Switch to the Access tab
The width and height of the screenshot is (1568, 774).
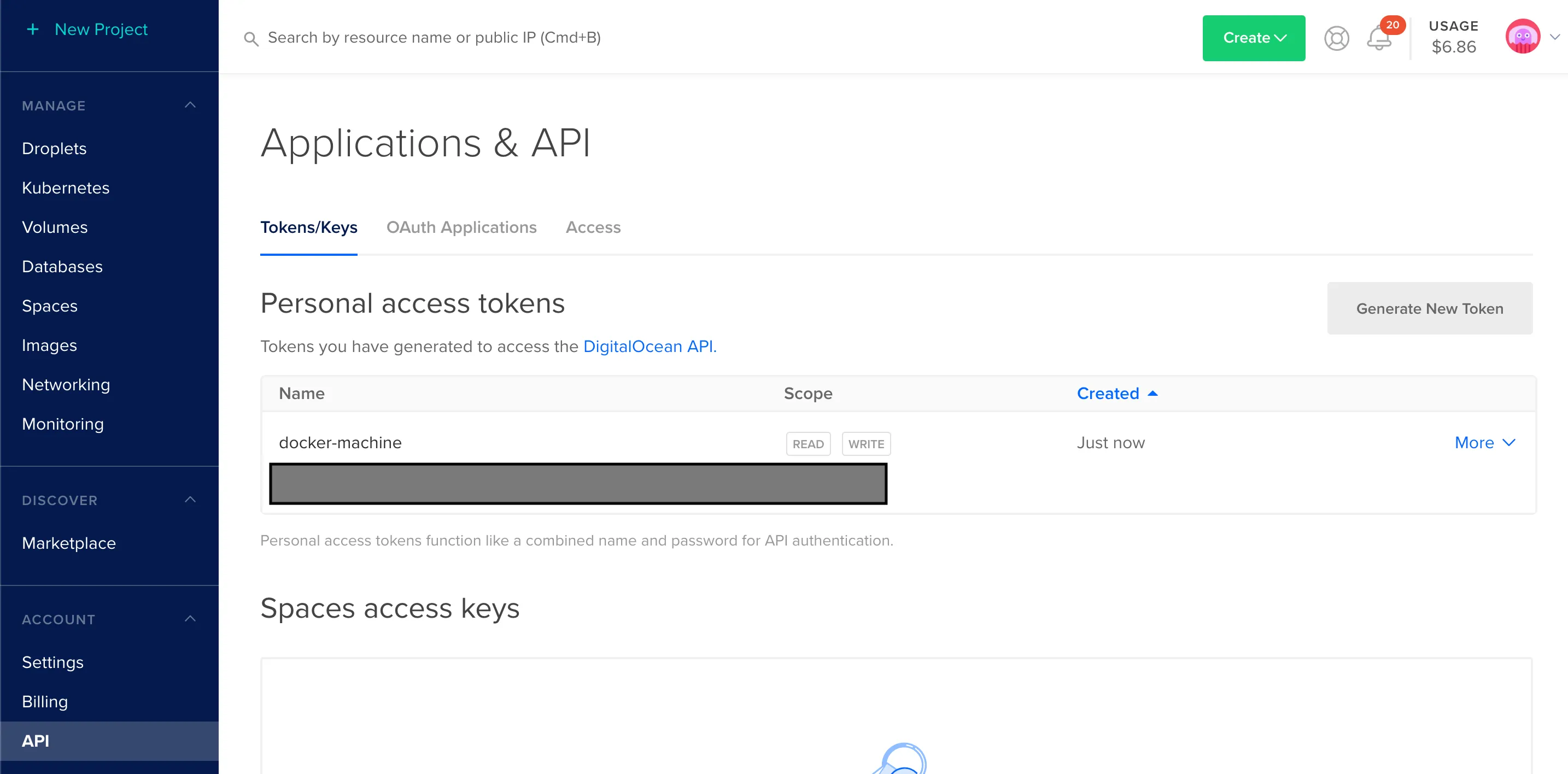click(x=593, y=227)
